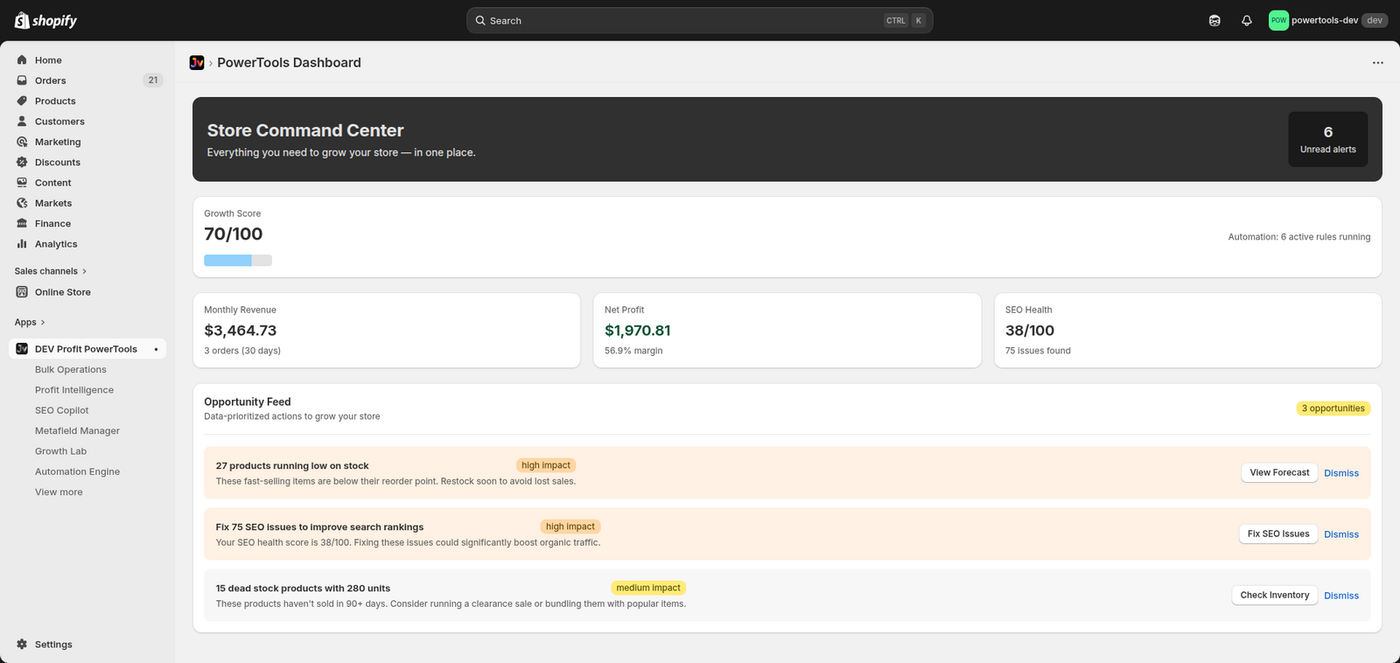Click the '3 orders (30 days)' text

click(242, 351)
